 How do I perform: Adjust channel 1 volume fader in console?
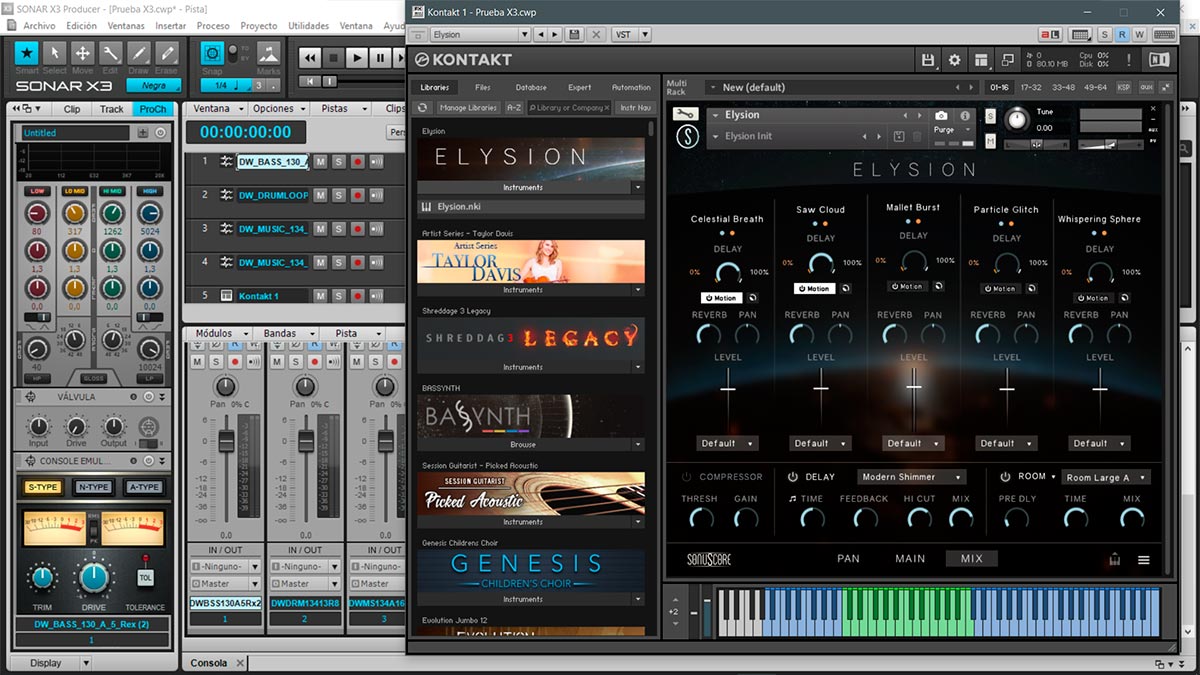click(226, 442)
